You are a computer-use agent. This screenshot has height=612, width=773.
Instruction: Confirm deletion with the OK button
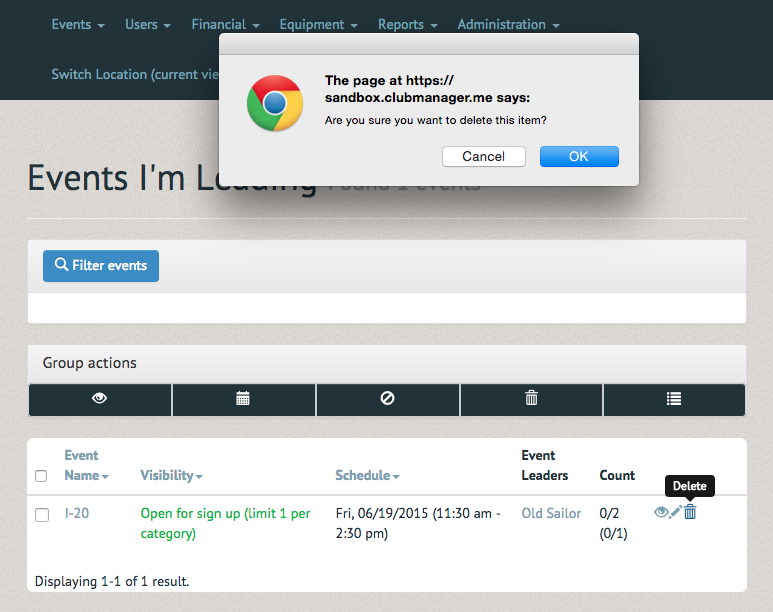579,156
